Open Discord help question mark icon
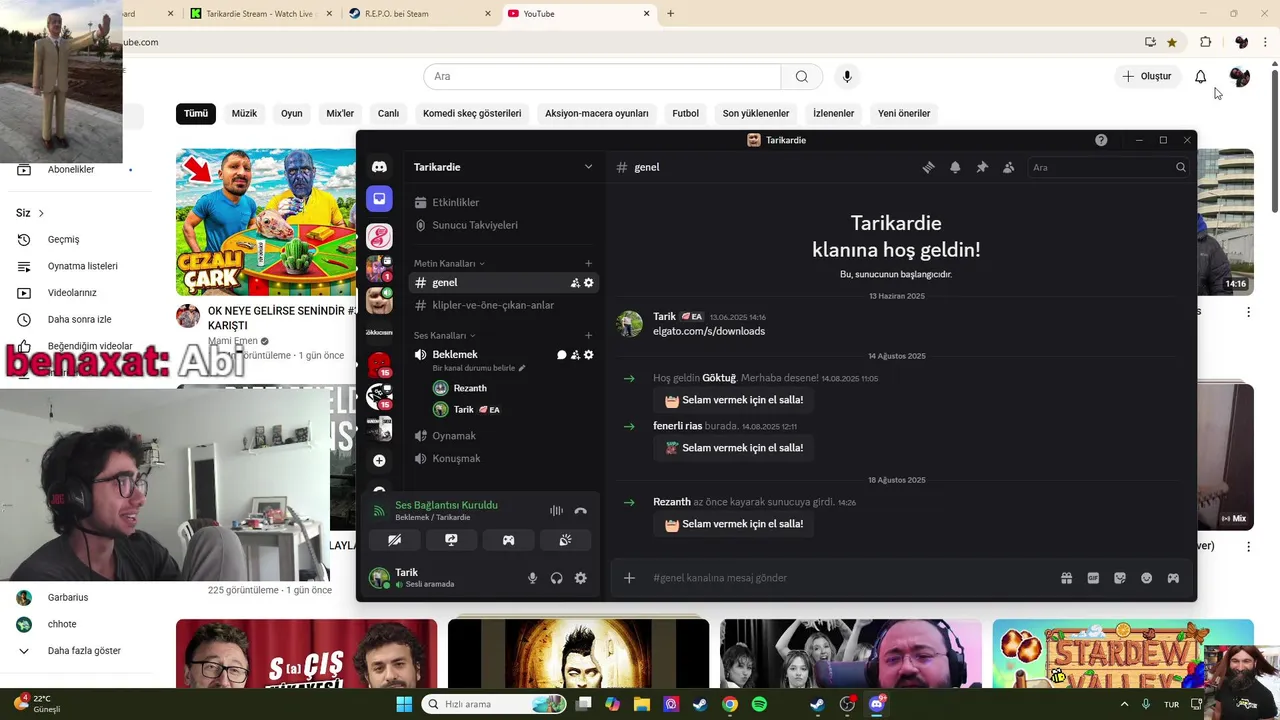 pyautogui.click(x=1101, y=140)
